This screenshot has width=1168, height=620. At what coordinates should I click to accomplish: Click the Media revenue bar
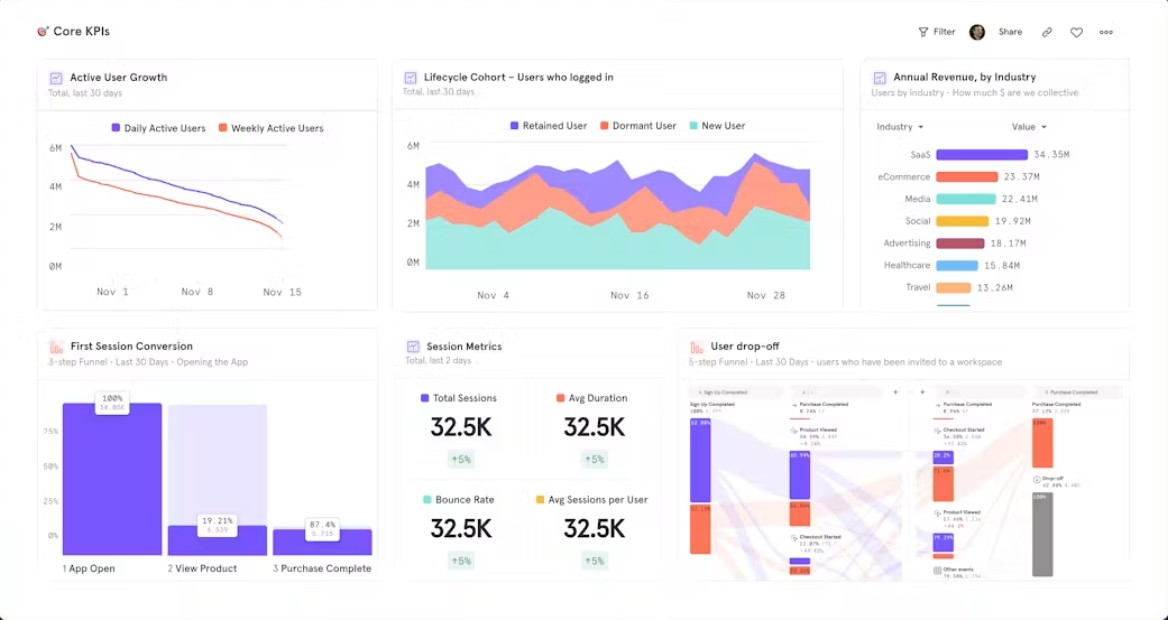click(966, 199)
